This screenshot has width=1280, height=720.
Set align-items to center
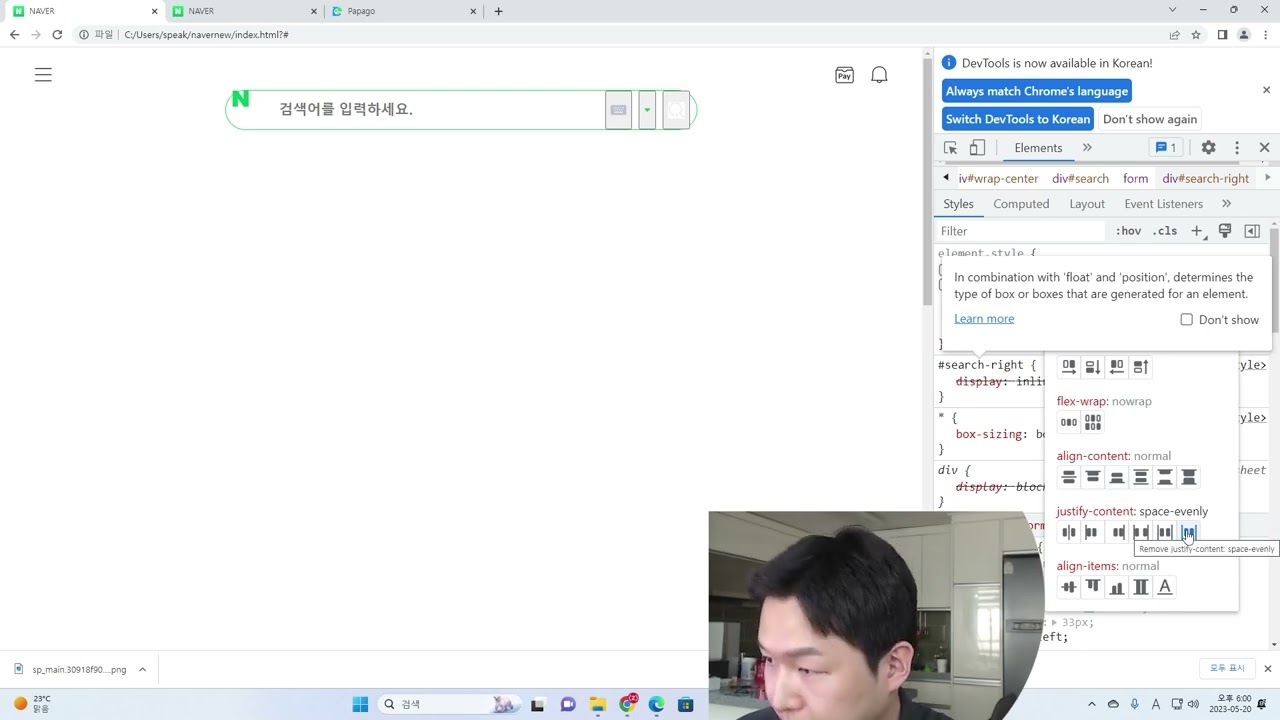1069,587
